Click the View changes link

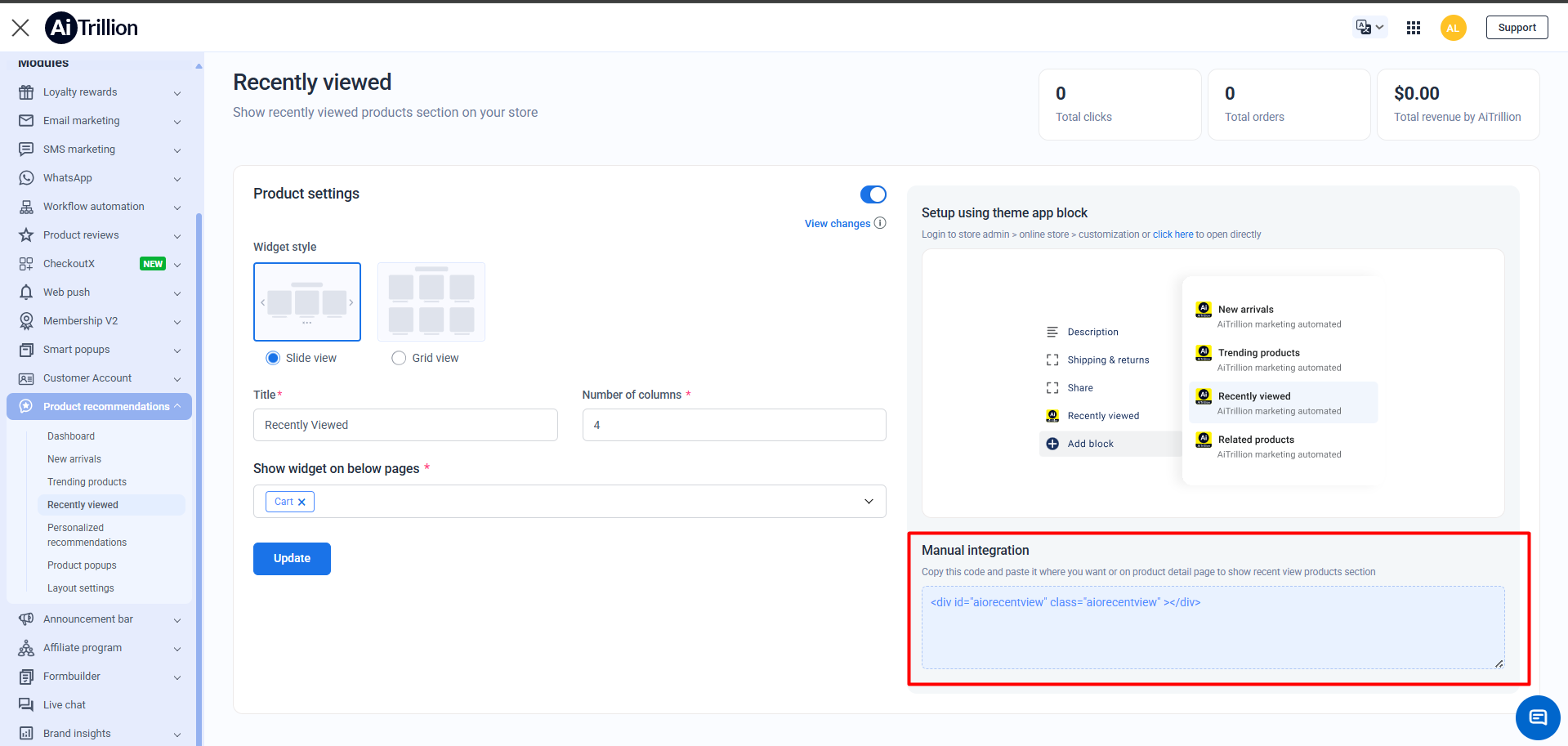point(838,224)
